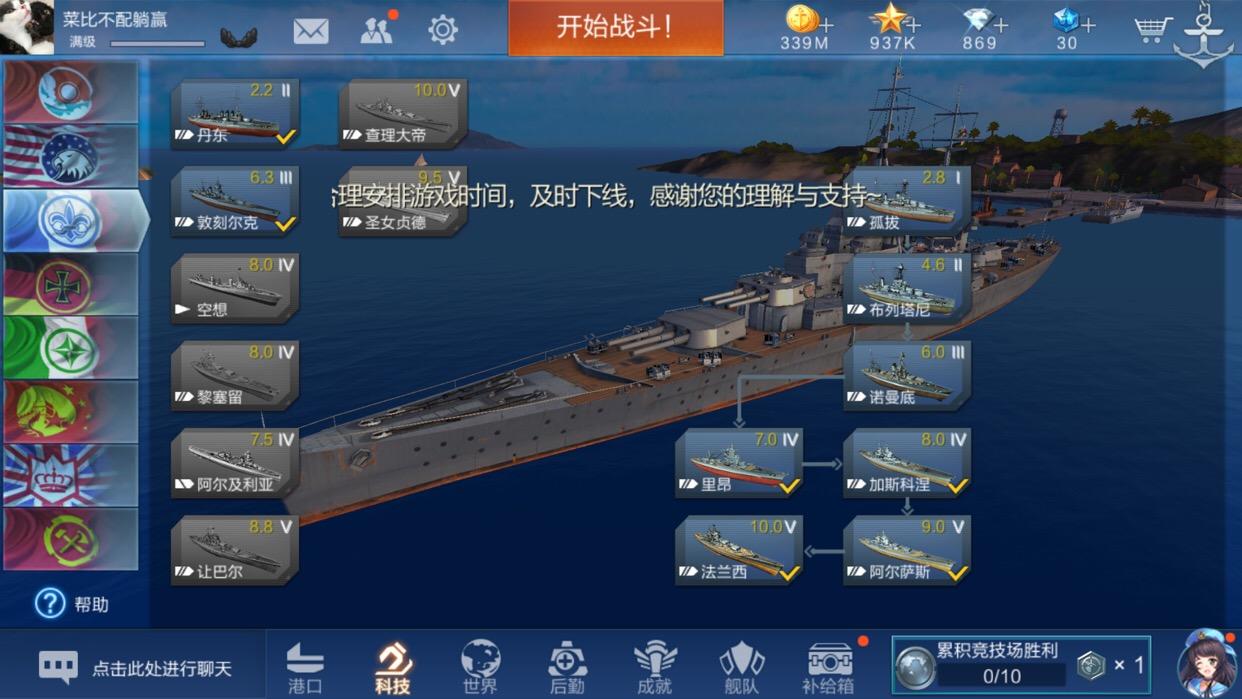Switch to the 港口 port tab

click(x=305, y=667)
